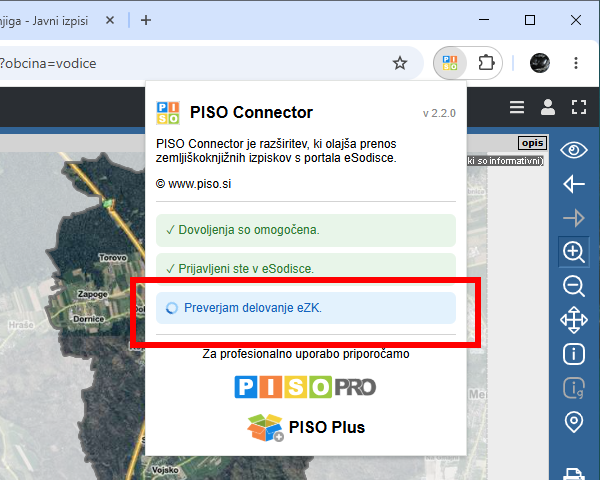Click the Vojsko label on map
Image resolution: width=600 pixels, height=480 pixels.
(x=165, y=470)
